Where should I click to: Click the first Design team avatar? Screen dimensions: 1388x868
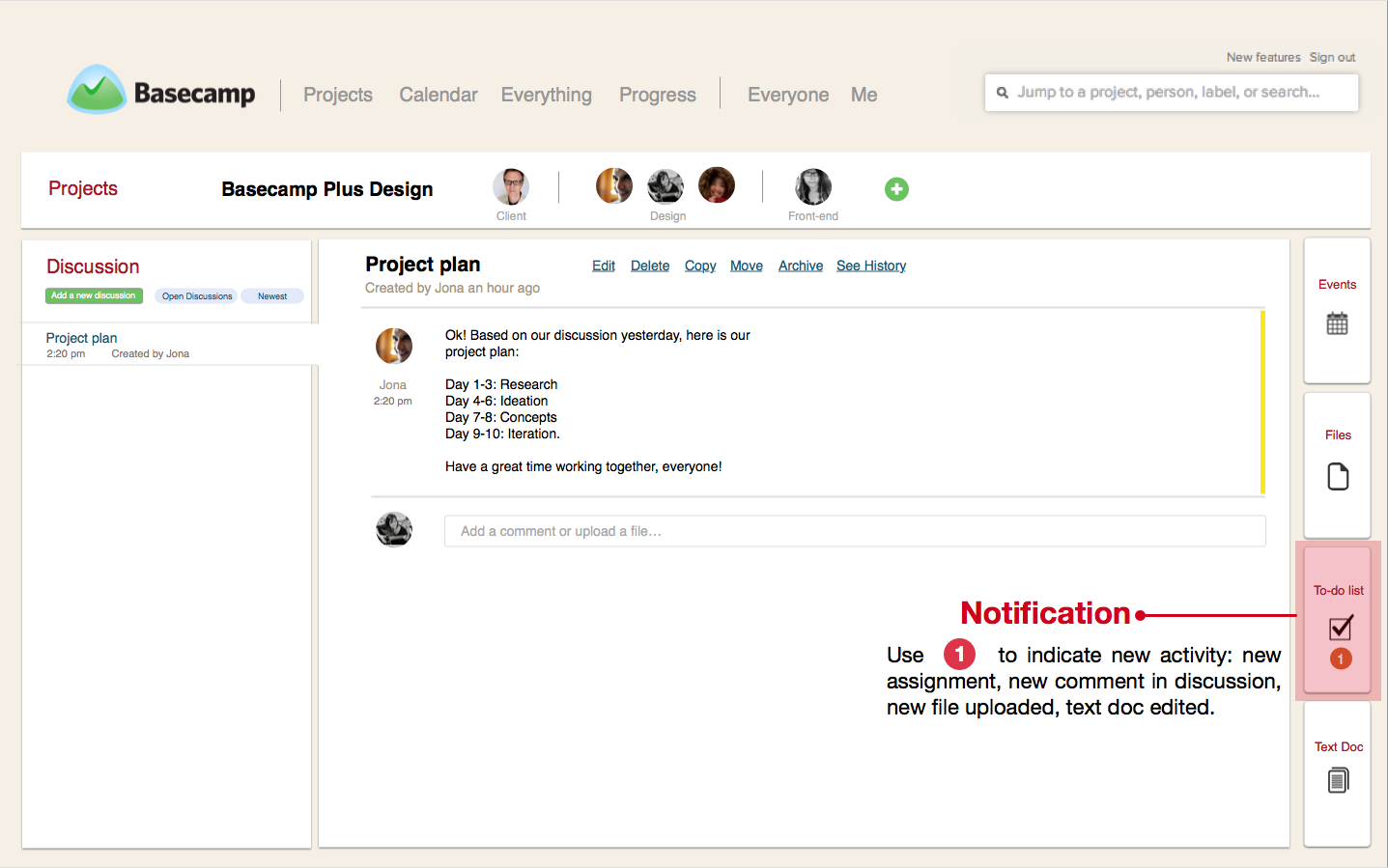tap(614, 185)
